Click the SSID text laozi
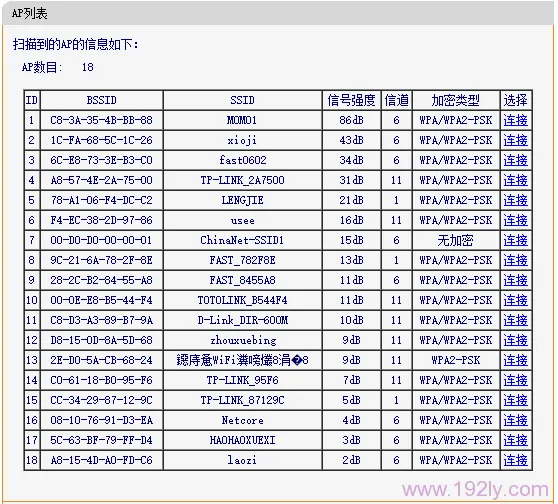The width and height of the screenshot is (558, 504). [x=242, y=460]
